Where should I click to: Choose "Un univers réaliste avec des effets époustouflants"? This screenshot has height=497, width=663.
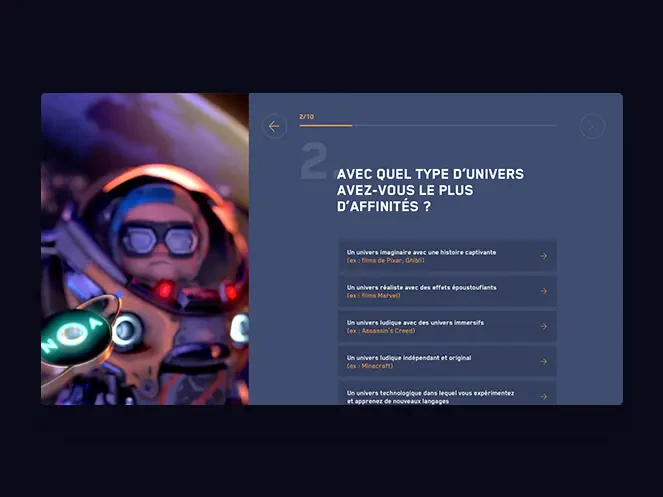[421, 287]
